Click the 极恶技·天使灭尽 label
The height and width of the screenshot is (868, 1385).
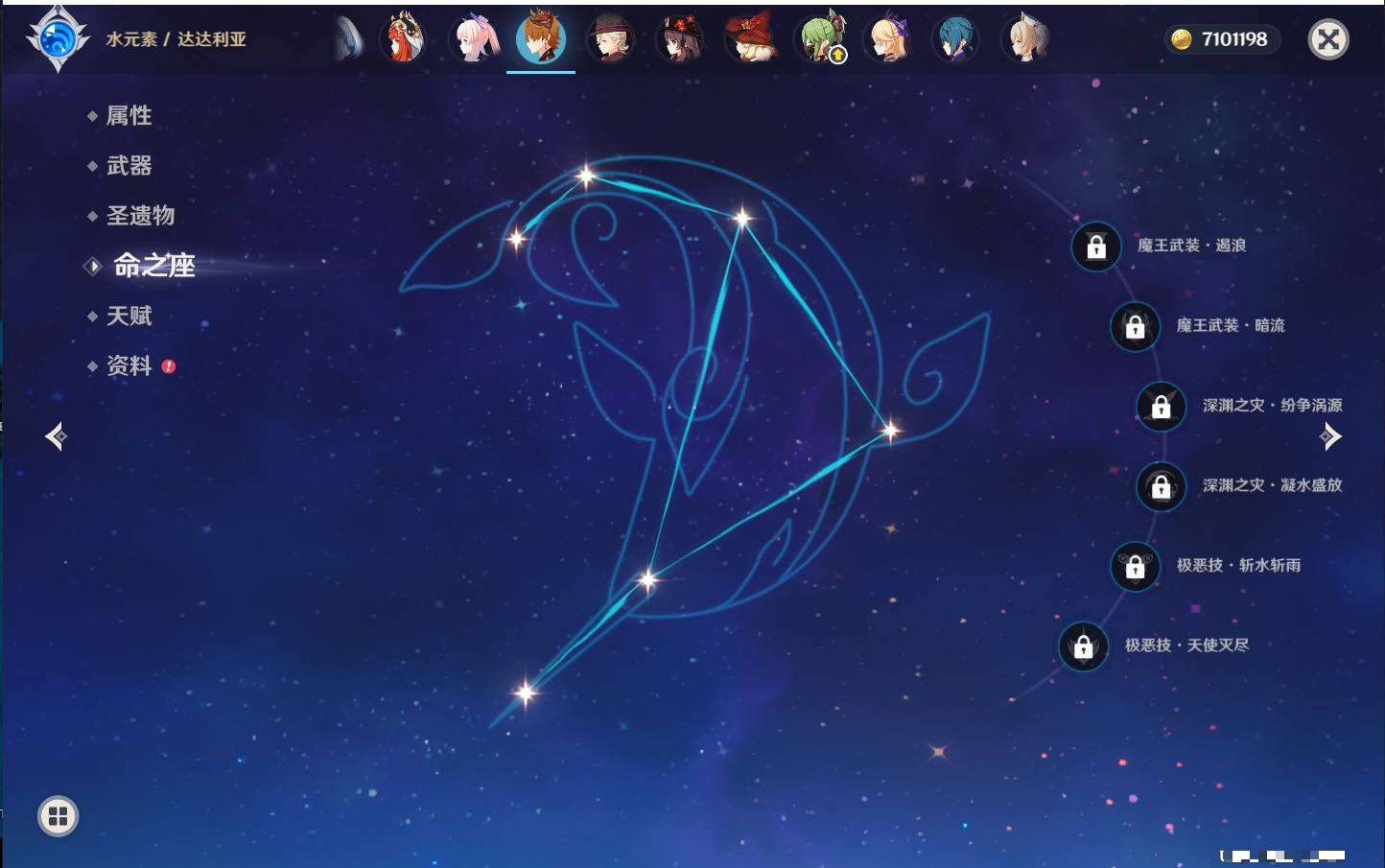tap(1186, 645)
